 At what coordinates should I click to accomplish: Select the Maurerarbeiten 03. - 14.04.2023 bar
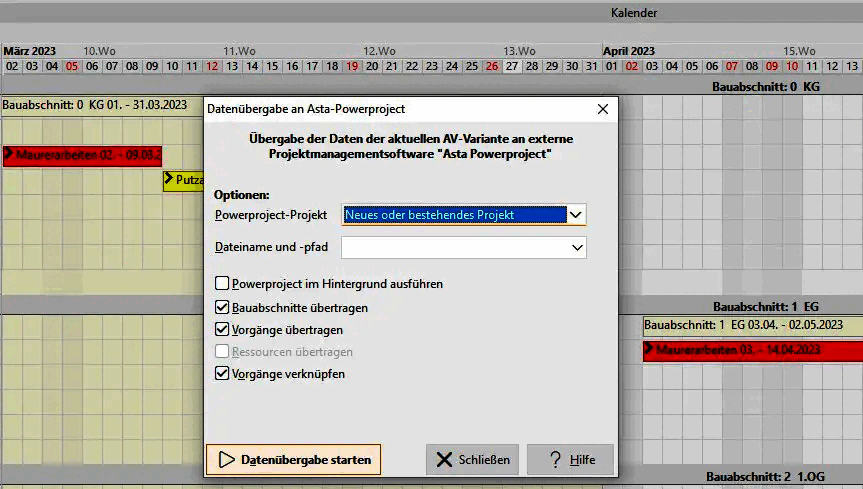point(752,350)
